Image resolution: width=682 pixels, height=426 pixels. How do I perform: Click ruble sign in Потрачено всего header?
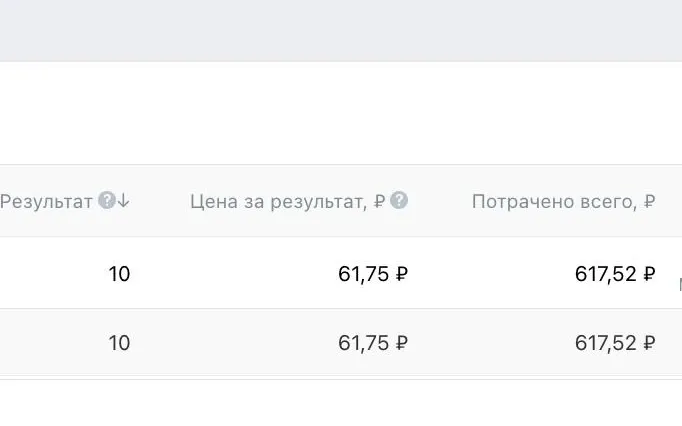649,201
